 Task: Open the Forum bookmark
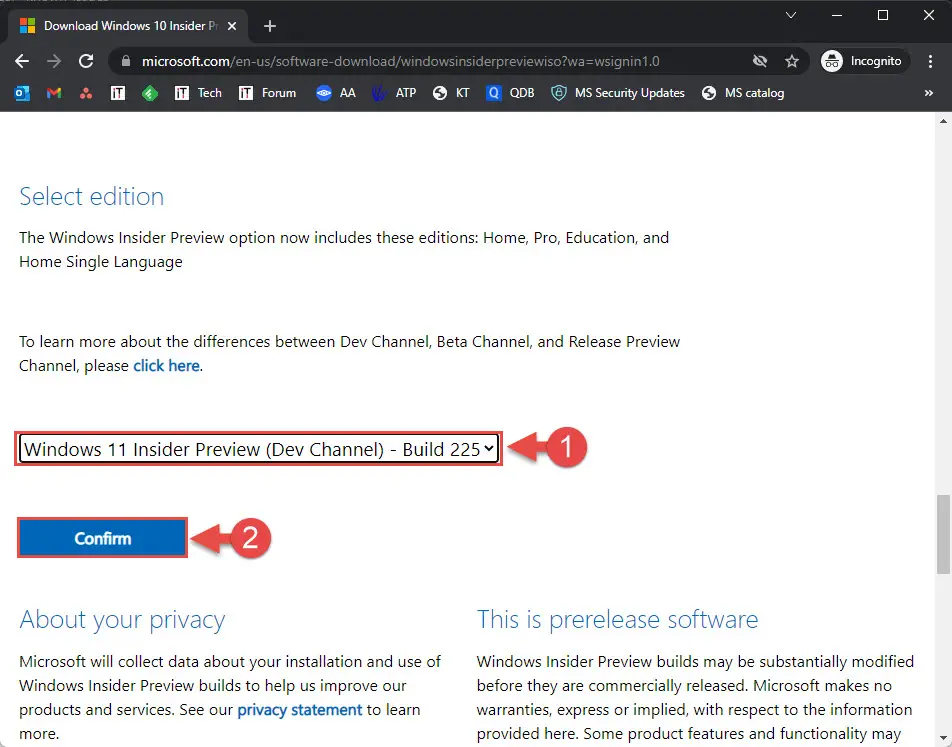coord(267,93)
